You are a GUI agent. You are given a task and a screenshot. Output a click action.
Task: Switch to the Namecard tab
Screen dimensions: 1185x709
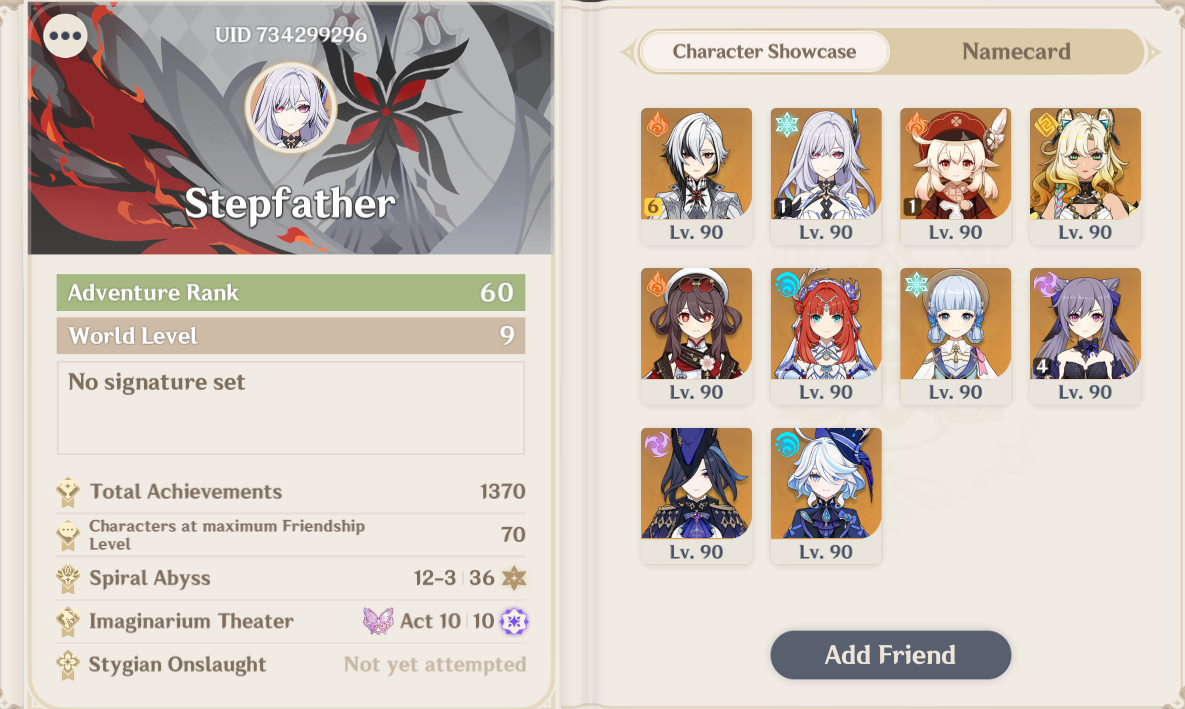[1016, 51]
